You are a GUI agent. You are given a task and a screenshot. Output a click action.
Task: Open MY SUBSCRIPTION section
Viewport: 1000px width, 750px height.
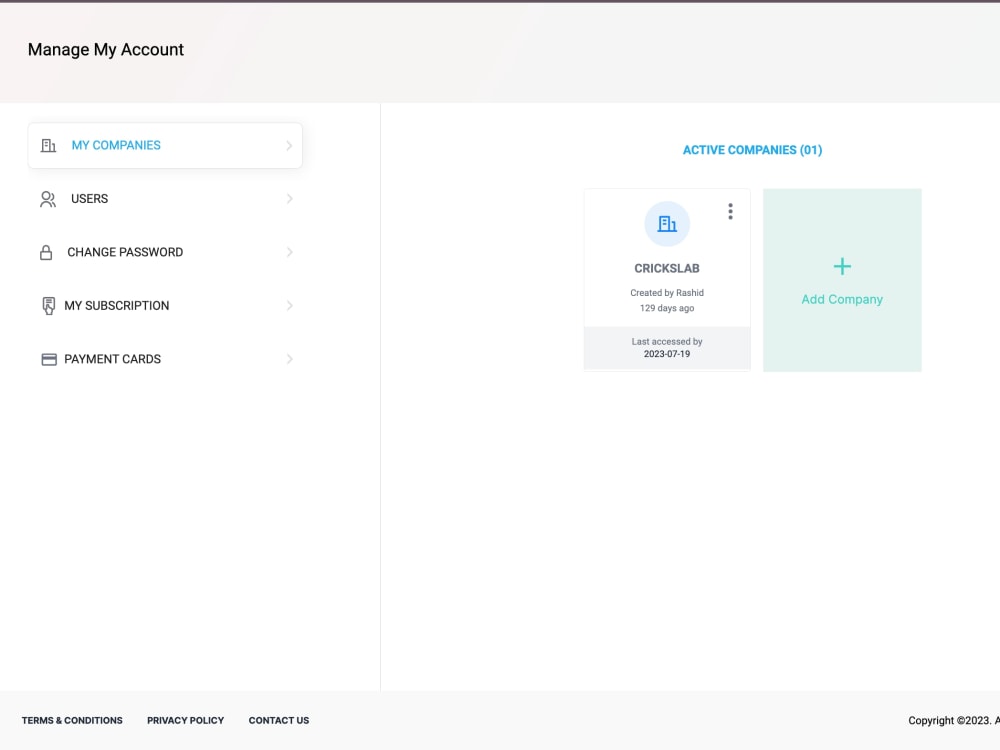point(165,306)
